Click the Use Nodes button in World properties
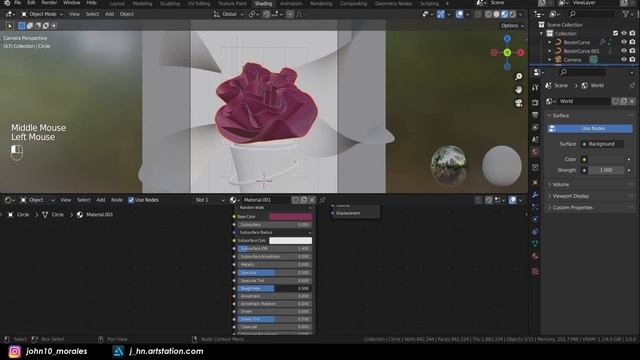640x360 pixels. click(x=590, y=129)
